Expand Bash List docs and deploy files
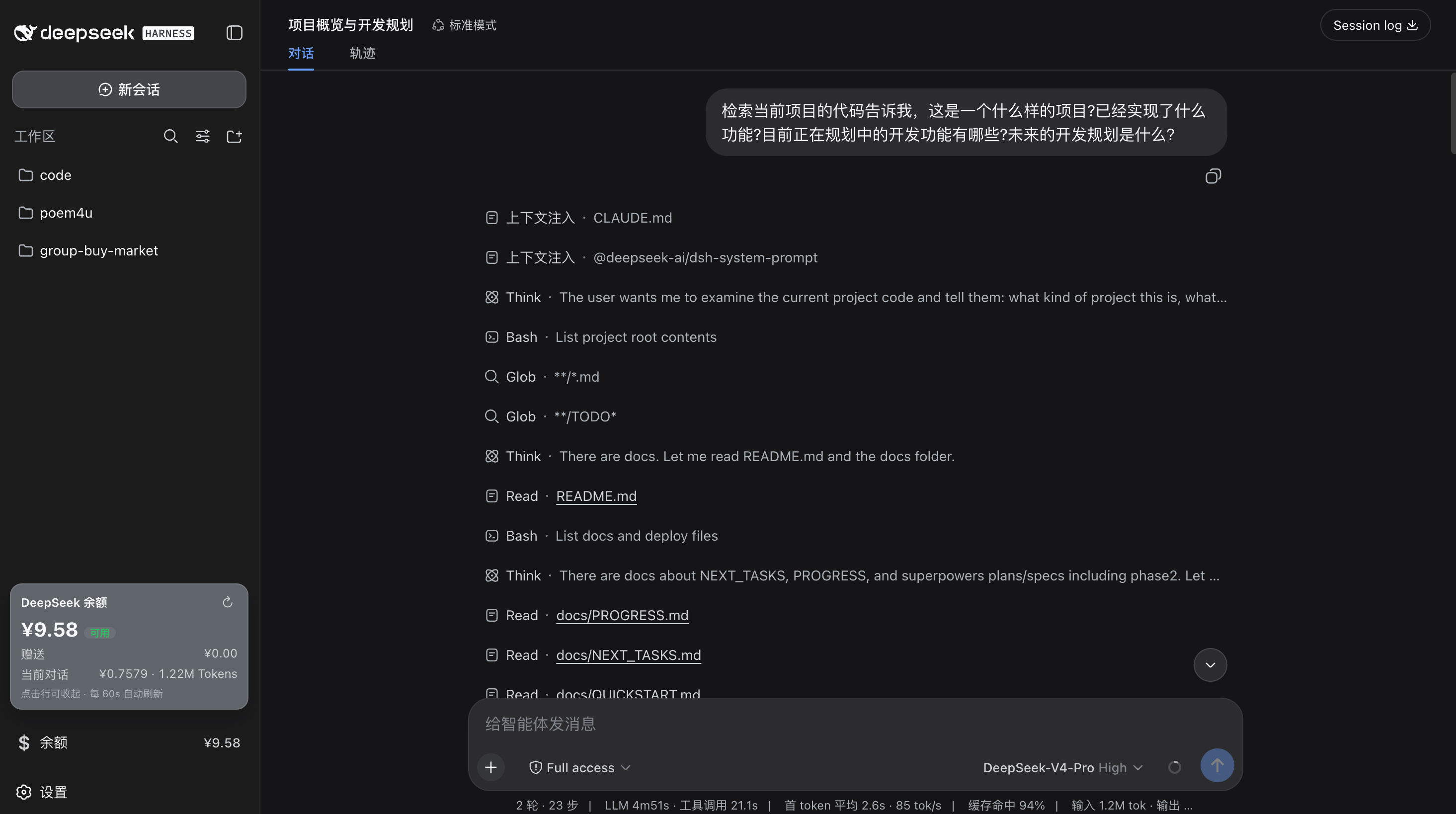 tap(601, 536)
